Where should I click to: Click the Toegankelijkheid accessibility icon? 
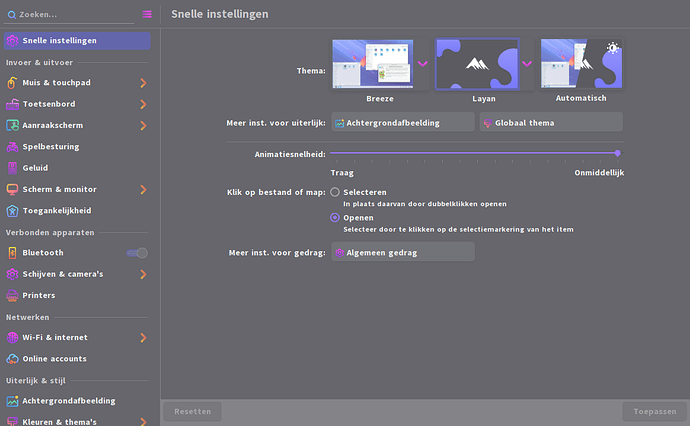(13, 210)
